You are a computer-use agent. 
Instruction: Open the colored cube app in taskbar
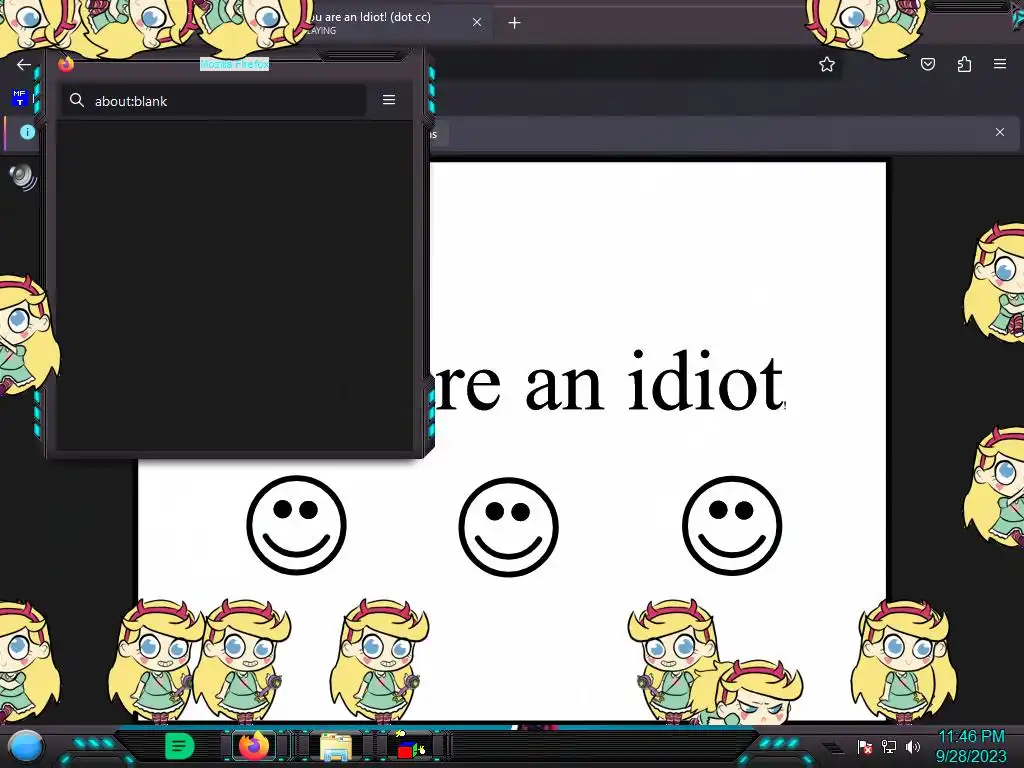[410, 746]
